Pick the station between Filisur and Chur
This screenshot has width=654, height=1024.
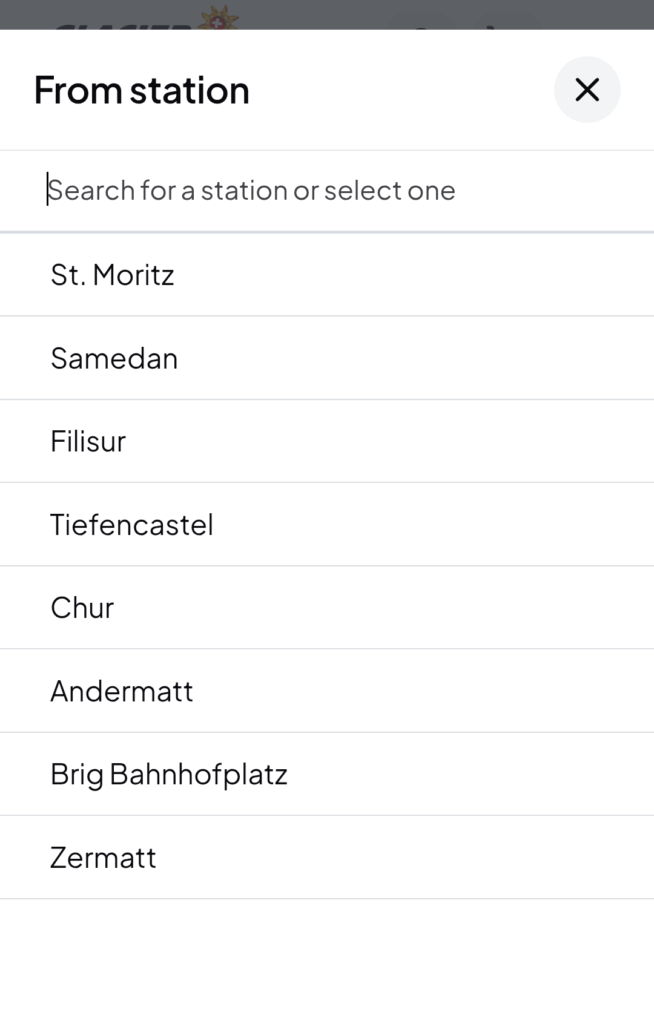coord(327,524)
